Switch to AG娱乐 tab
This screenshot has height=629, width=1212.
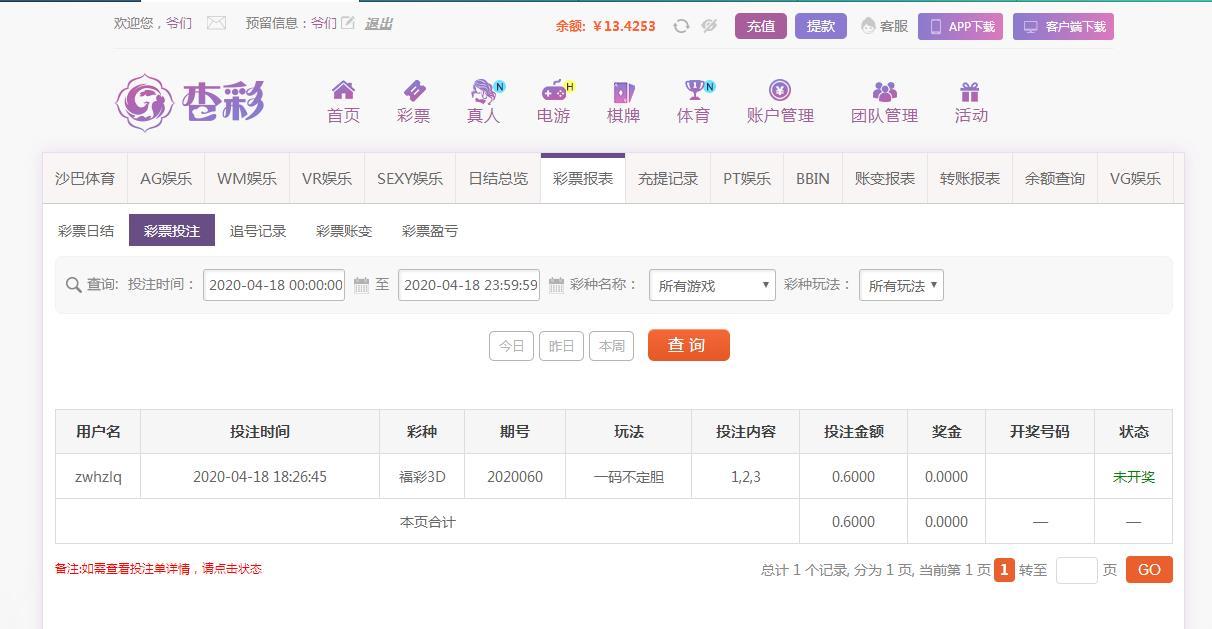[x=166, y=178]
